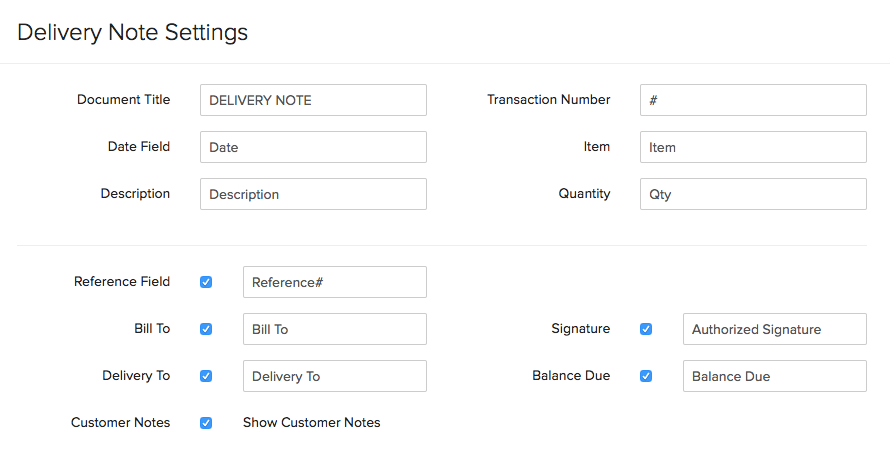Uncheck the Reference Field checkbox
Viewport: 890px width, 461px height.
click(206, 282)
